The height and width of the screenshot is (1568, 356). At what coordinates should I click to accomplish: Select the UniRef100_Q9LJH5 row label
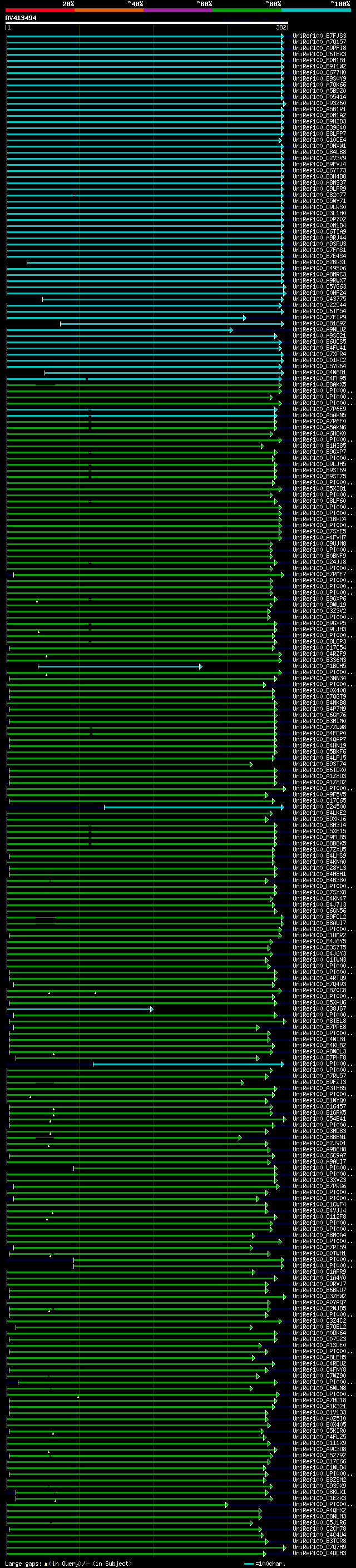pyautogui.click(x=319, y=464)
